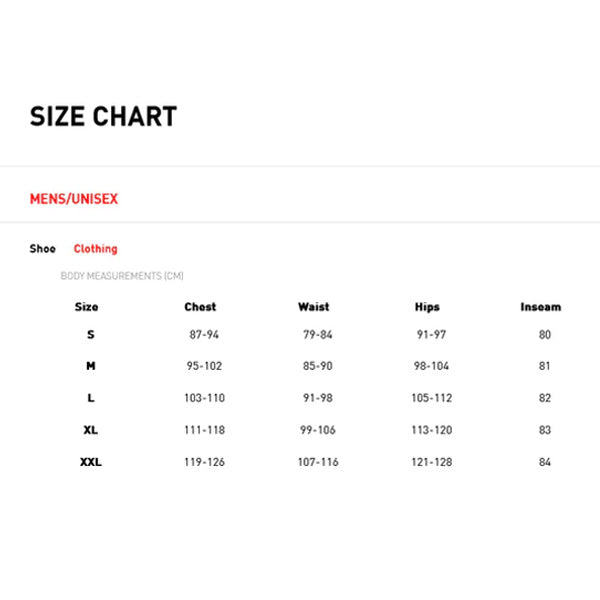Click the SIZE CHART title
This screenshot has height=600, width=600.
103,117
